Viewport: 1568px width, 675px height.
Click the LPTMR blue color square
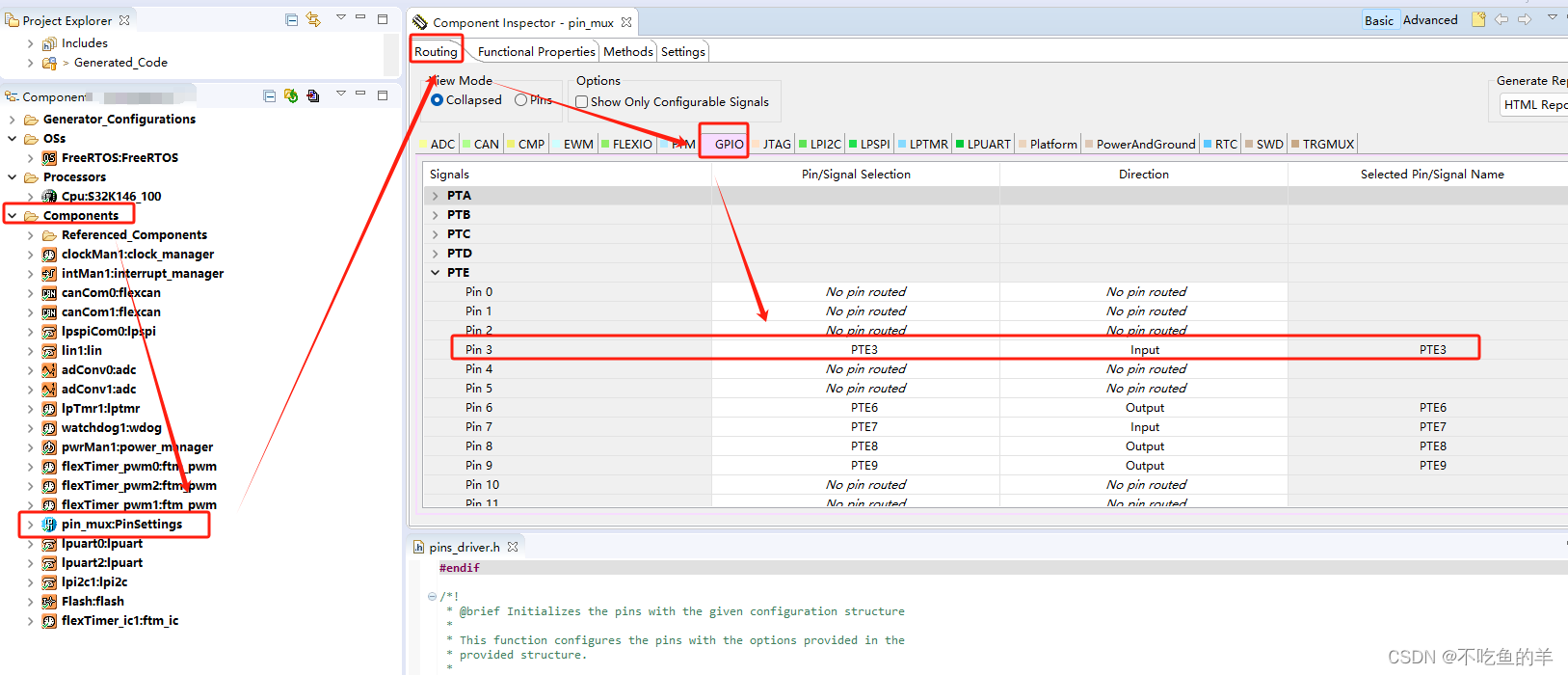pyautogui.click(x=902, y=145)
